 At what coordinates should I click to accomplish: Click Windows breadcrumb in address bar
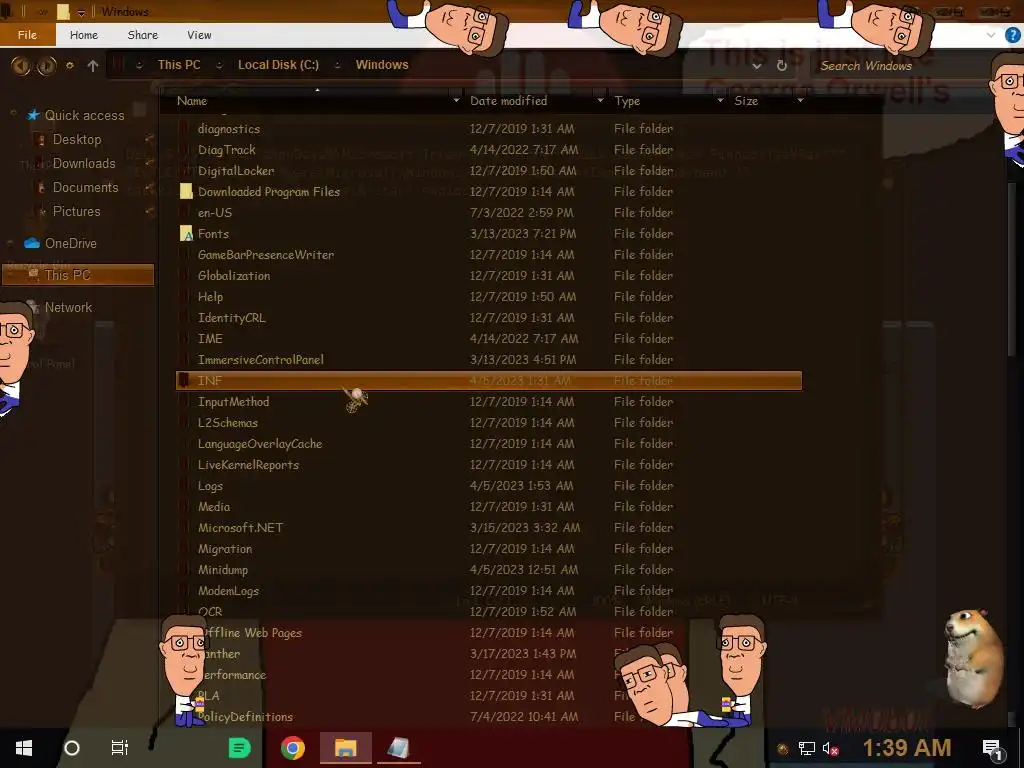(x=382, y=65)
